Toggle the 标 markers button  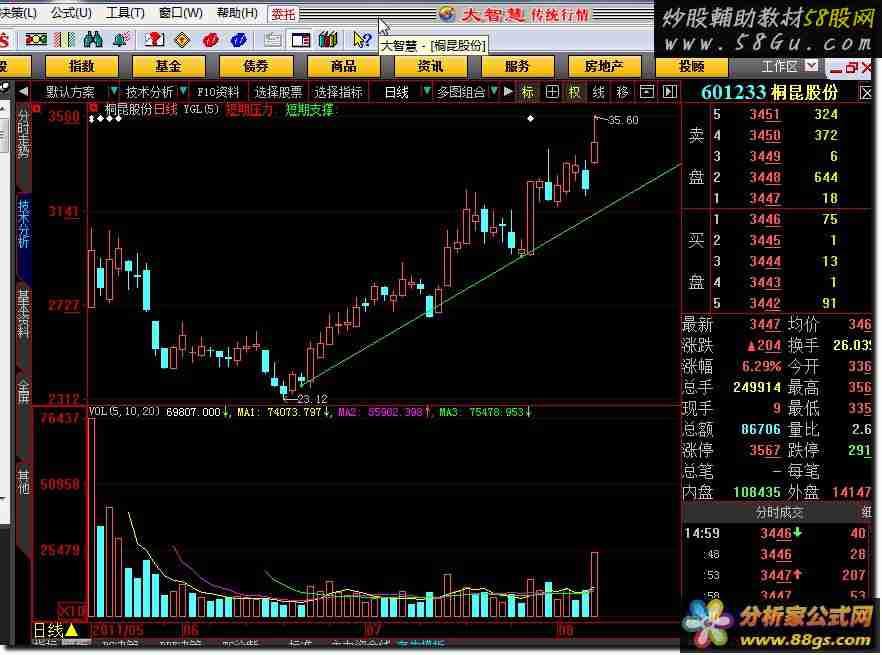528,92
